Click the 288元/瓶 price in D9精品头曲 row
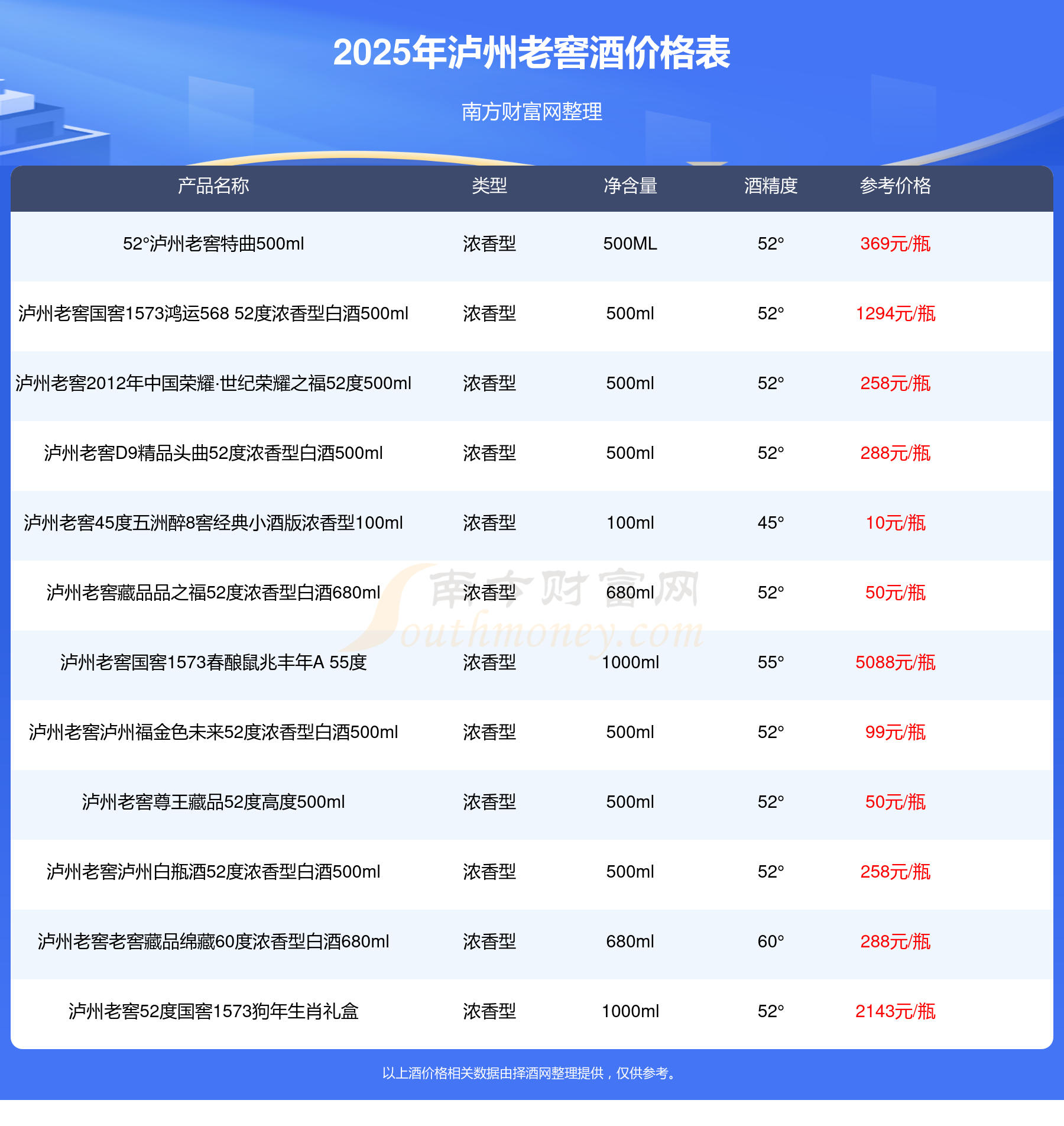The width and height of the screenshot is (1064, 1126). (896, 453)
